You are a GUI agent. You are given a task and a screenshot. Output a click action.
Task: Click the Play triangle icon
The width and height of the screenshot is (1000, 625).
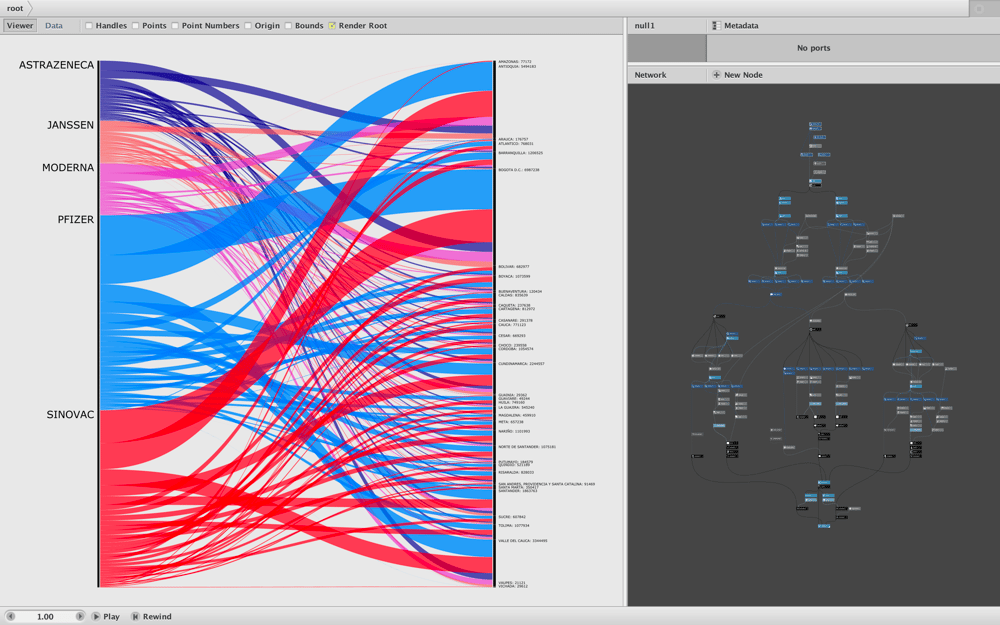[x=96, y=617]
